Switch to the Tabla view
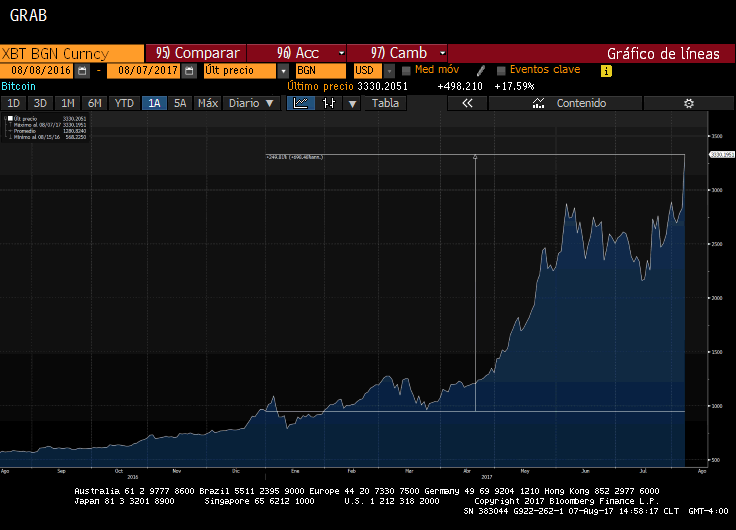The height and width of the screenshot is (530, 736). click(x=385, y=103)
